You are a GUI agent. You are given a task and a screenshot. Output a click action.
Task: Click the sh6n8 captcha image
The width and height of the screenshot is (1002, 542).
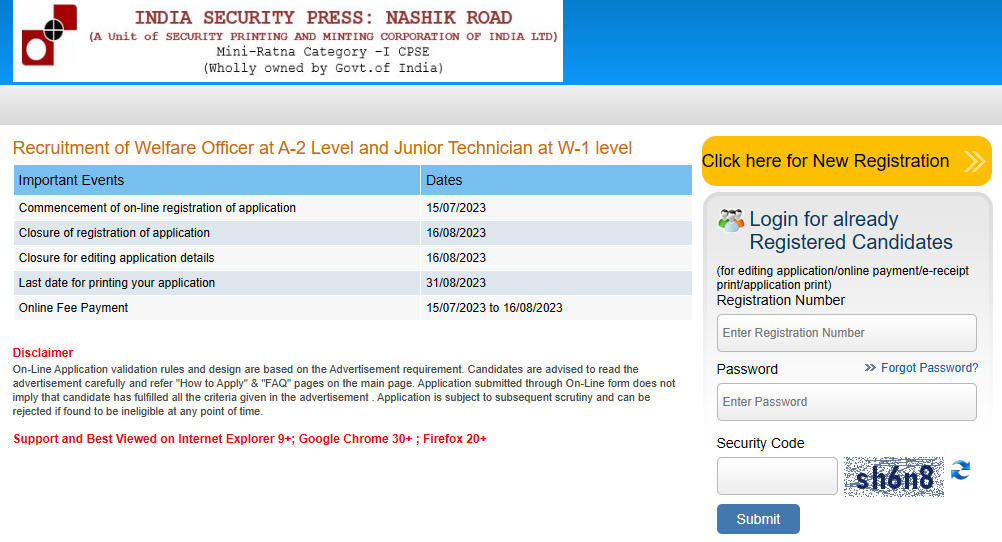pos(893,477)
